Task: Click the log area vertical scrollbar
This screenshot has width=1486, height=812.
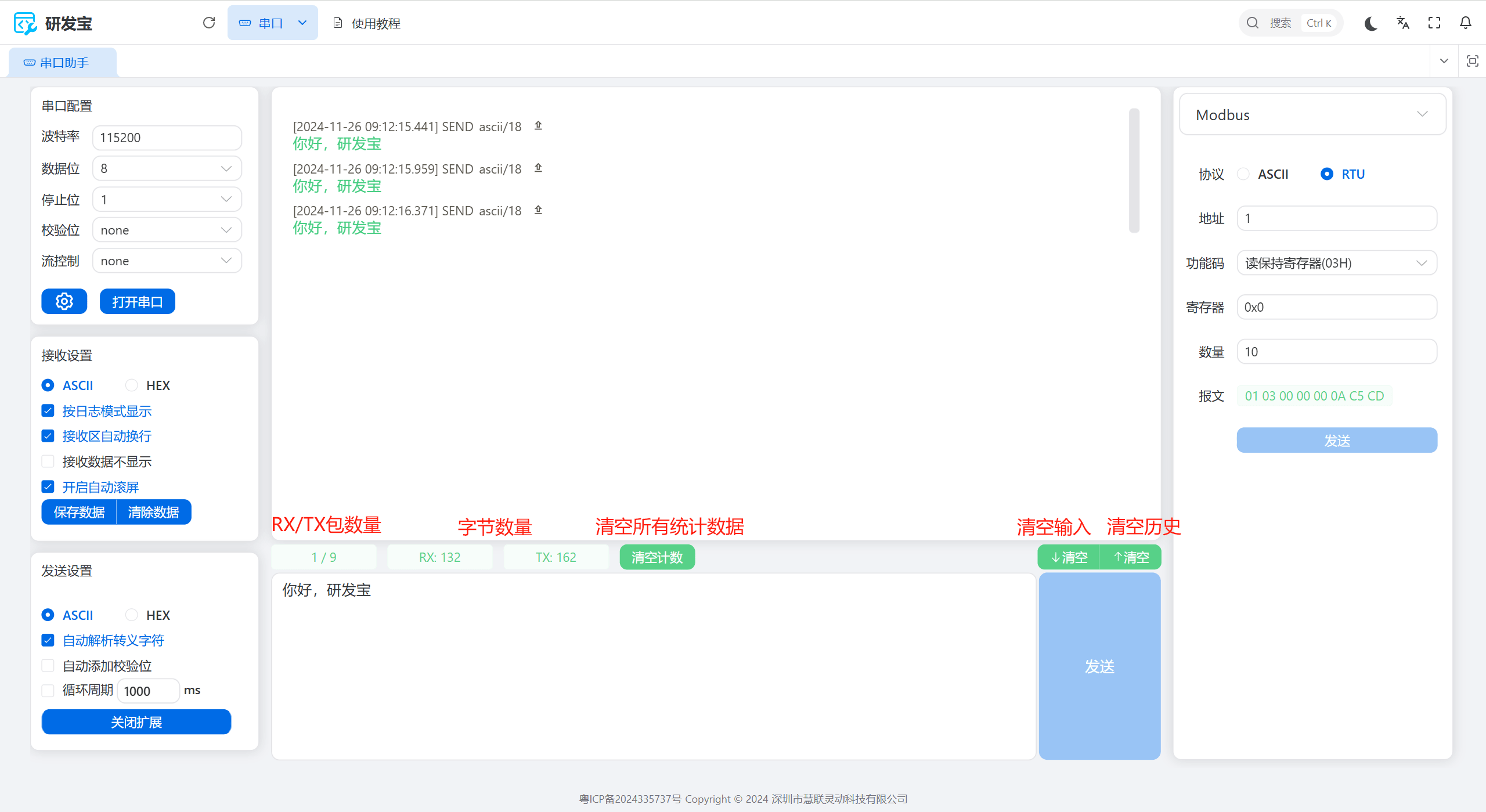Action: (x=1134, y=170)
